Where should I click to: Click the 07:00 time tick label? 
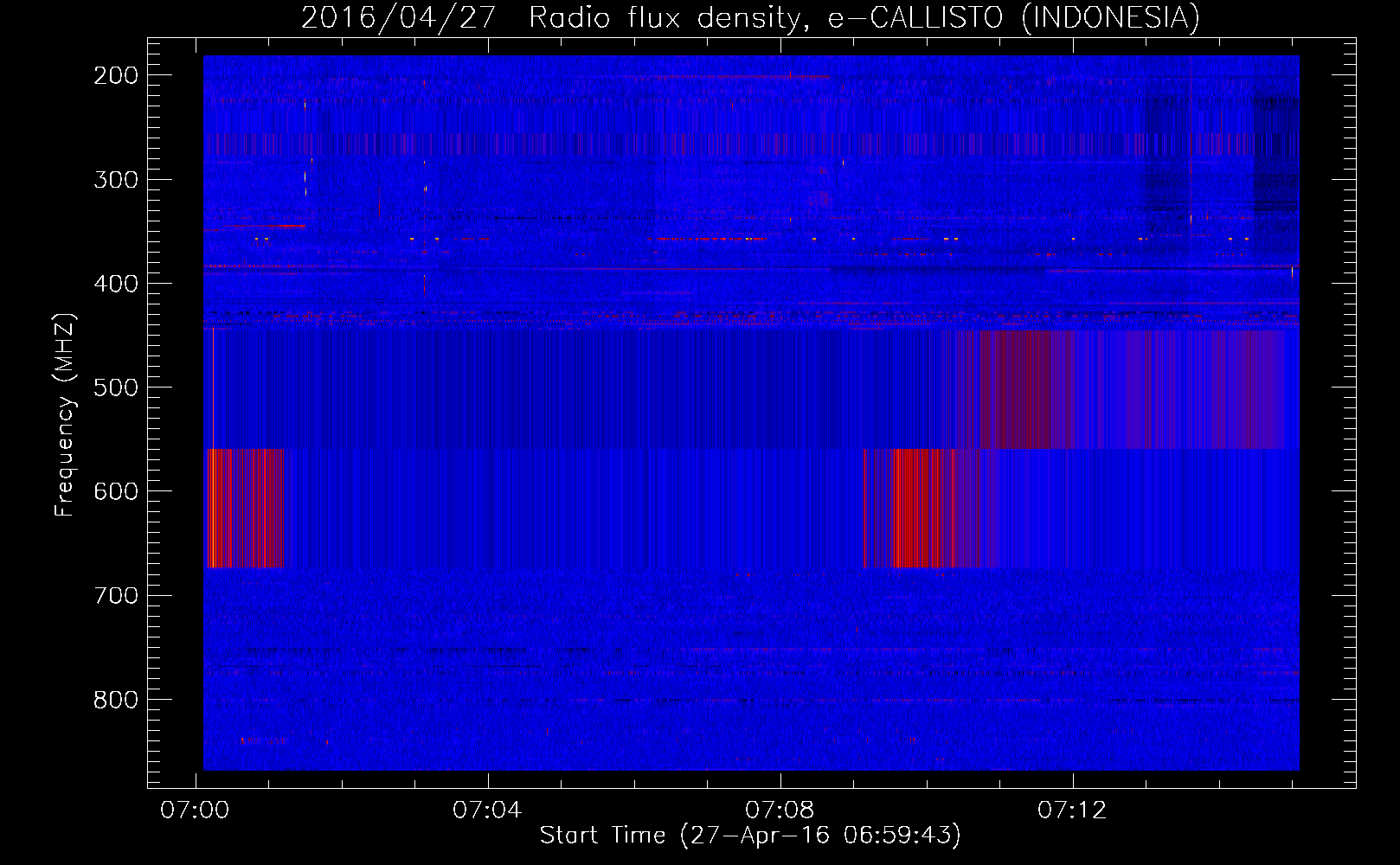pos(195,810)
